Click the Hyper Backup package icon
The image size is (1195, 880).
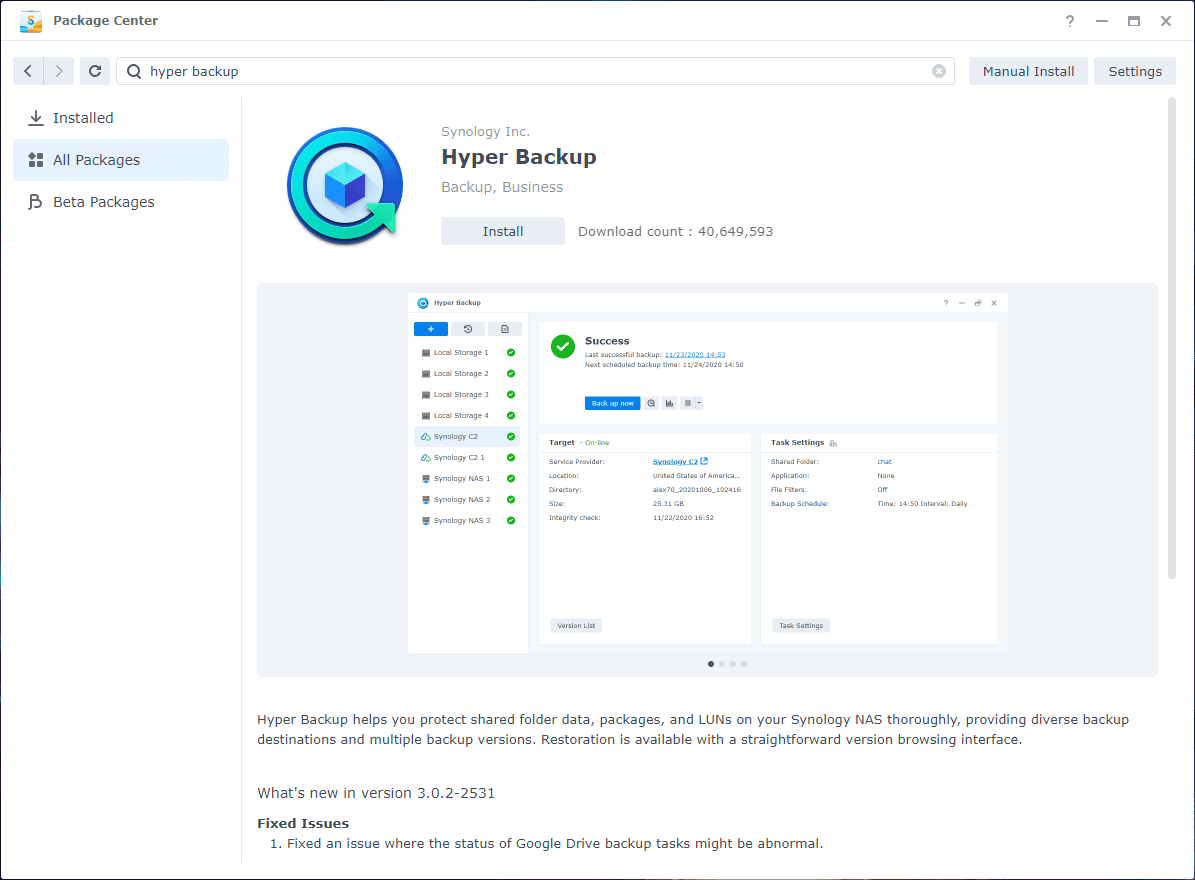pyautogui.click(x=345, y=187)
